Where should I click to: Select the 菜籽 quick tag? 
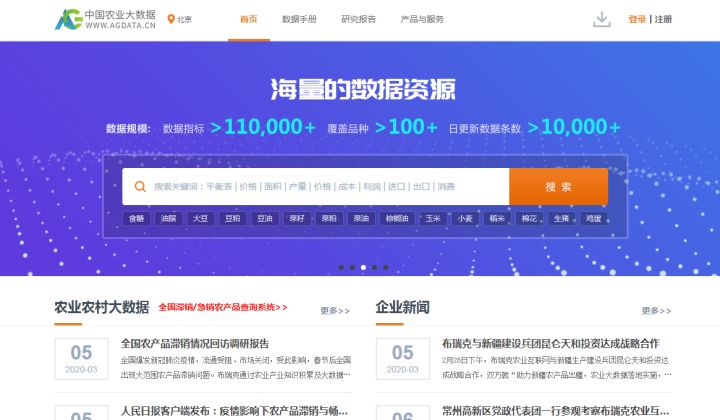pyautogui.click(x=297, y=218)
